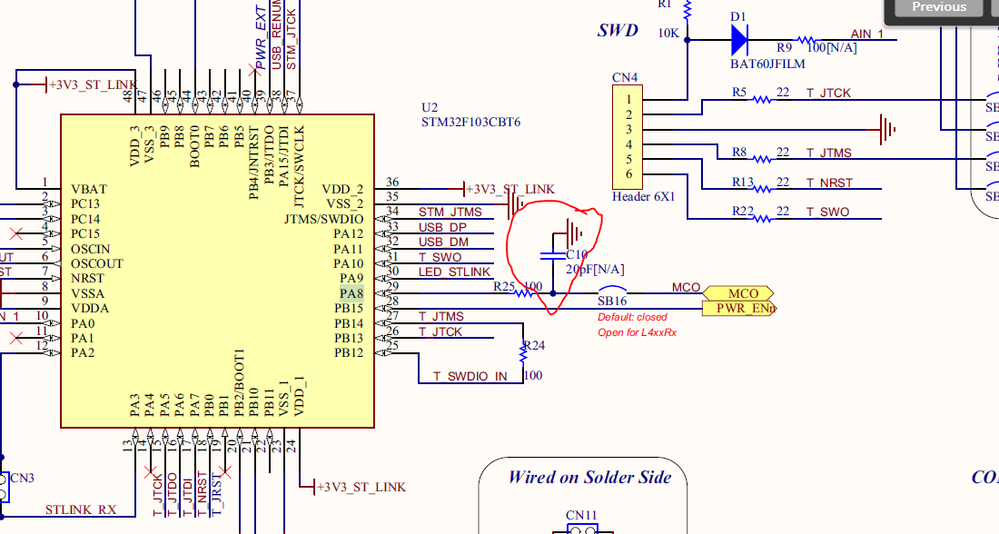This screenshot has height=534, width=999.
Task: Click the LED_STLINK net label
Action: [x=454, y=272]
